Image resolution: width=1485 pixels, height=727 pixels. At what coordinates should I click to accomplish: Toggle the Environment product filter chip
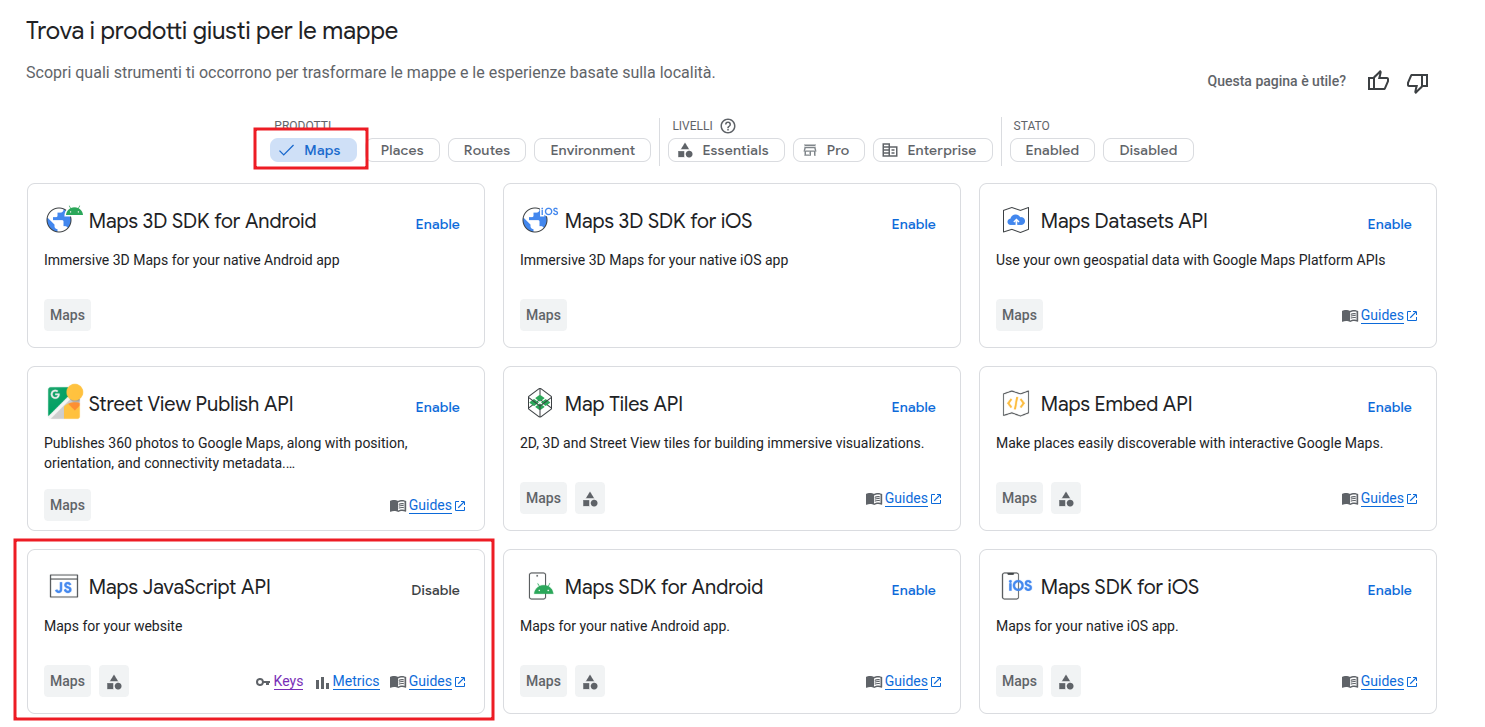pos(592,150)
